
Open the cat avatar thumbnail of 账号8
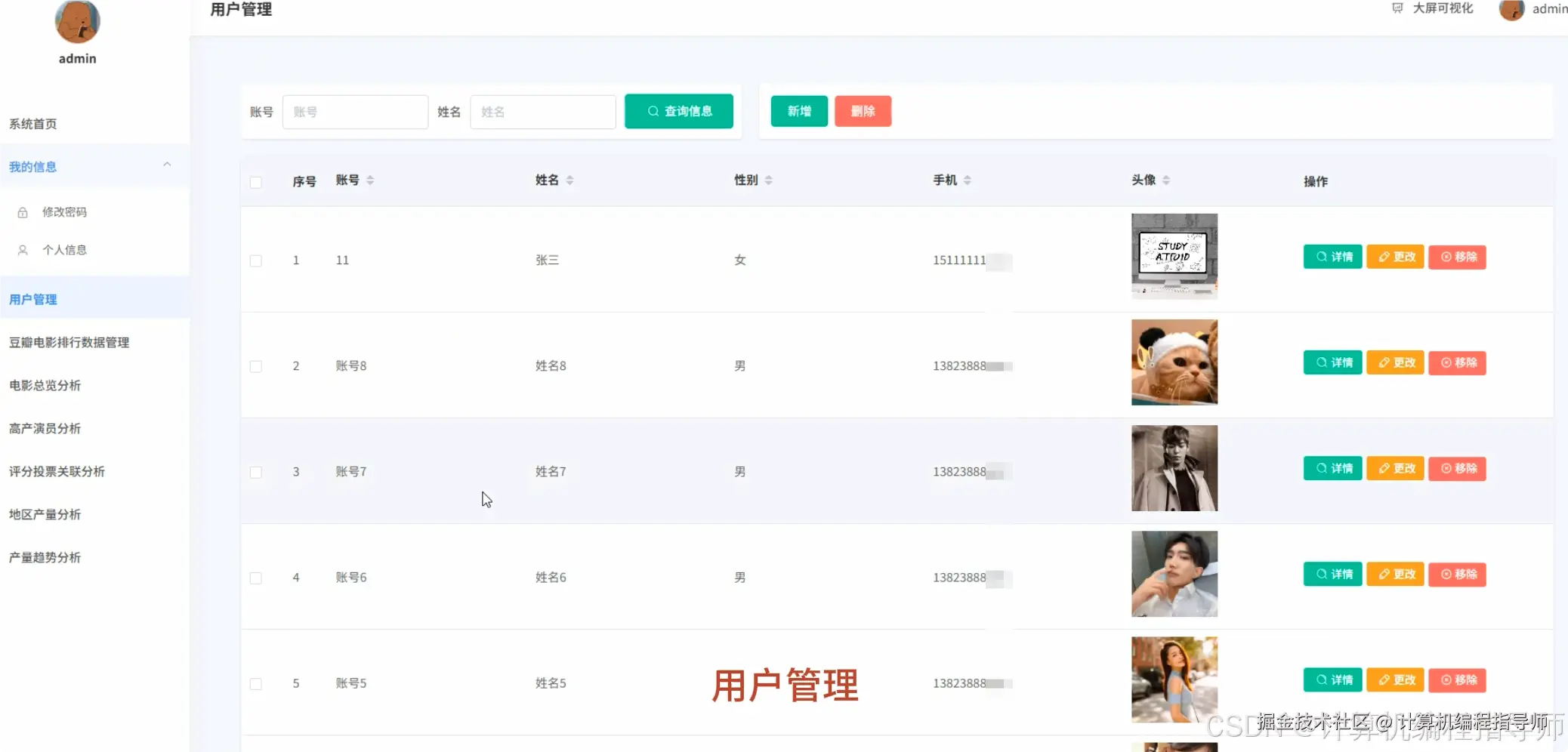tap(1174, 362)
